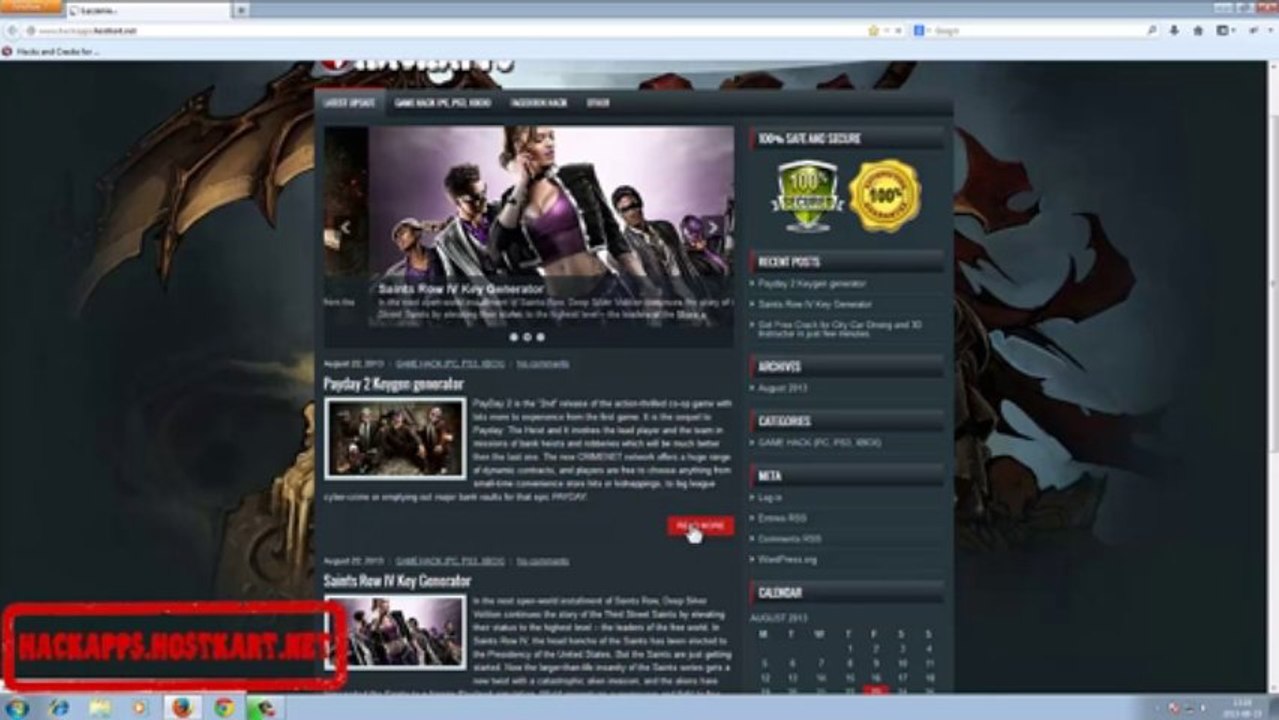The height and width of the screenshot is (720, 1279).
Task: Show next slide with right arrow
Action: point(712,227)
